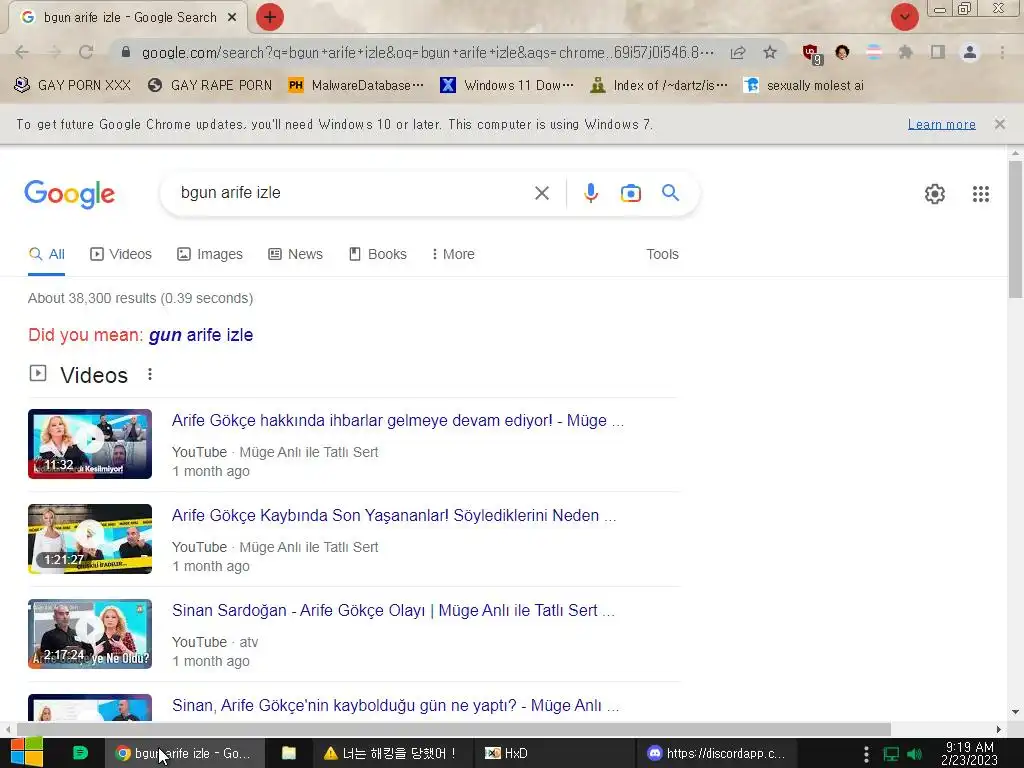The height and width of the screenshot is (768, 1024).
Task: Dismiss the Chrome update infobar
Action: [999, 123]
